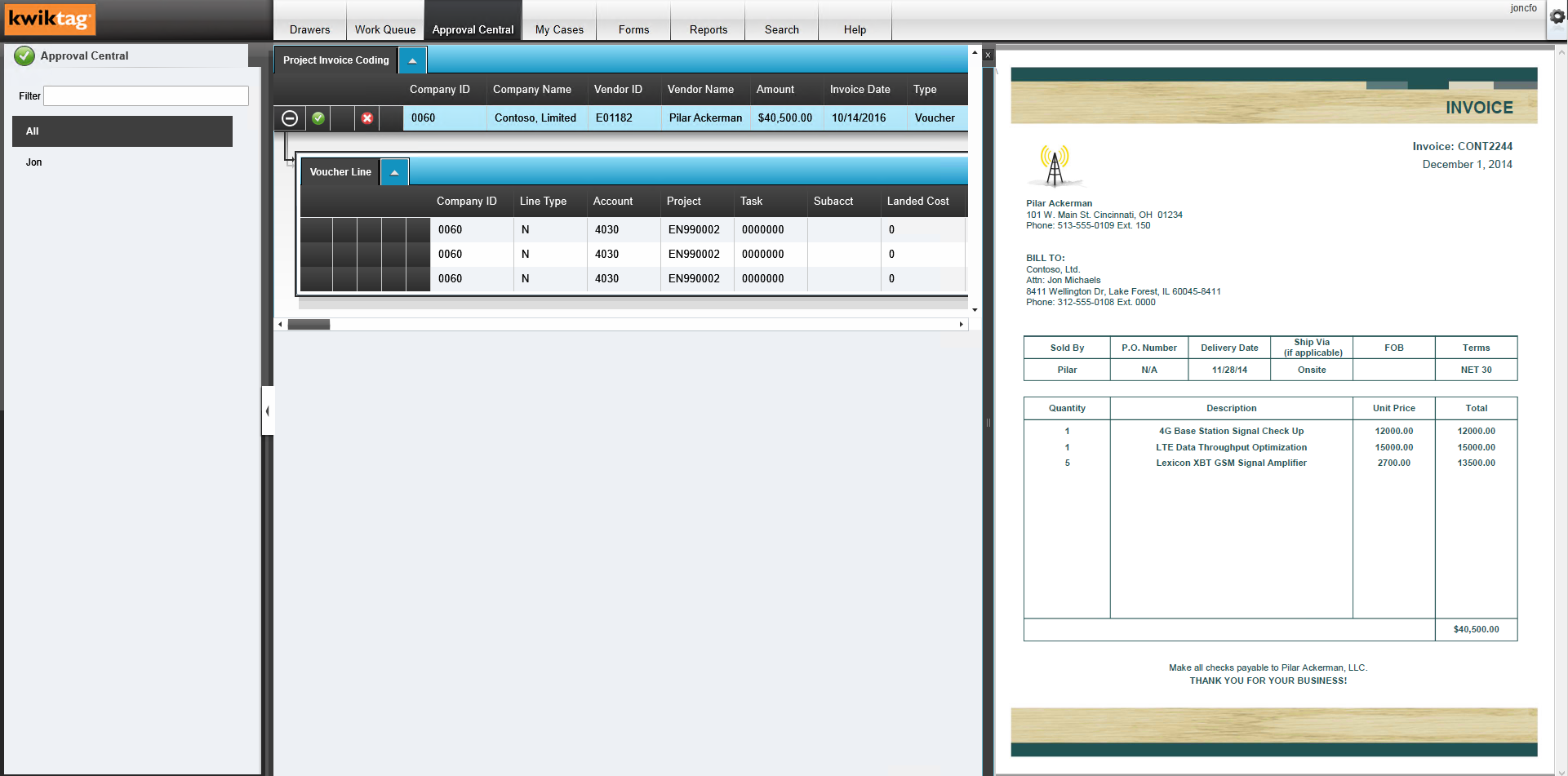
Task: Click the joncfo username
Action: 1523,8
